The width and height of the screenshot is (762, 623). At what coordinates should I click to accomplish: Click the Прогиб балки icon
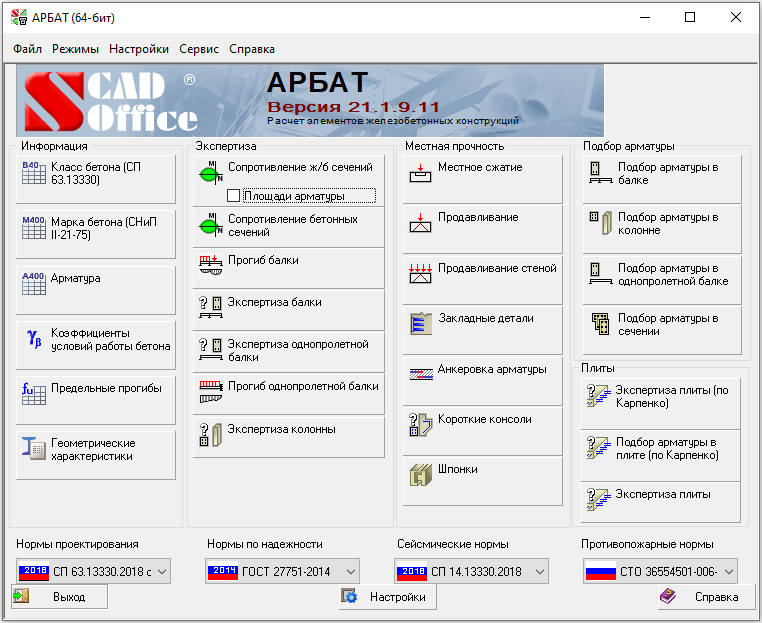coord(210,264)
